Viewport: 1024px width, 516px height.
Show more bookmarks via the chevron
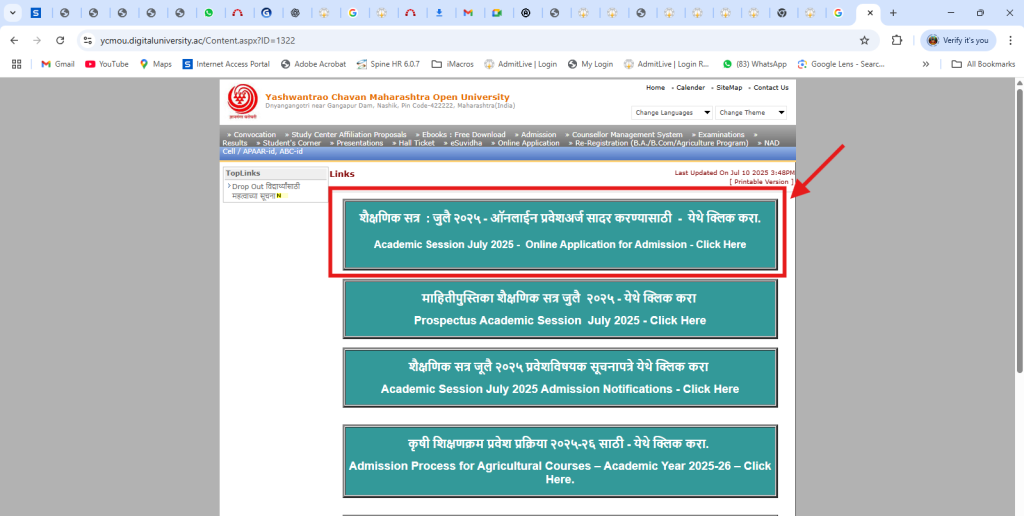(x=926, y=64)
